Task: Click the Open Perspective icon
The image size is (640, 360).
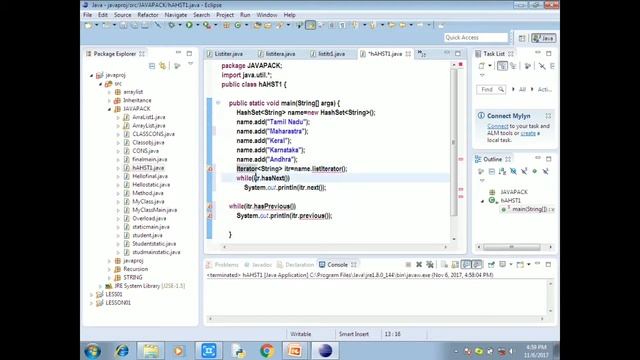Action: 522,38
